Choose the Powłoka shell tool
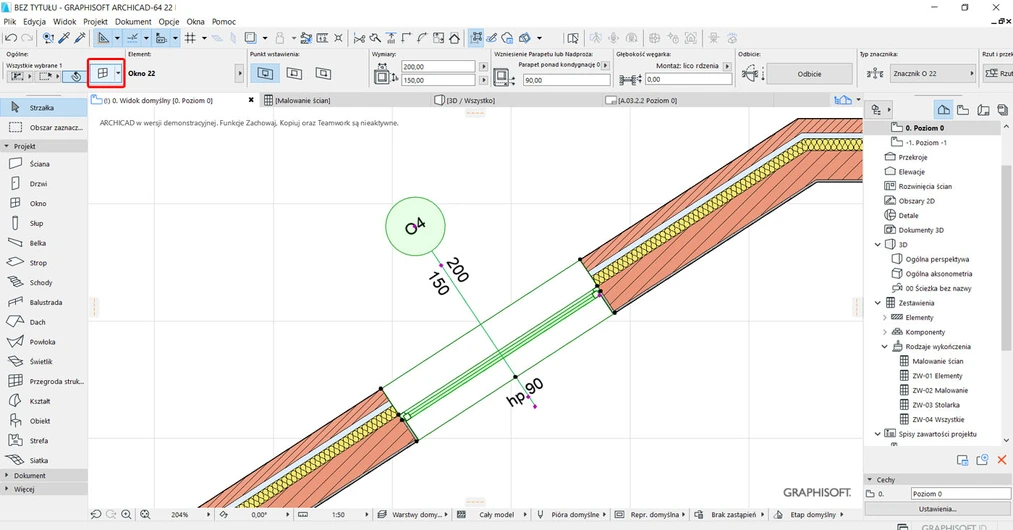This screenshot has height=530, width=1013. 44,342
